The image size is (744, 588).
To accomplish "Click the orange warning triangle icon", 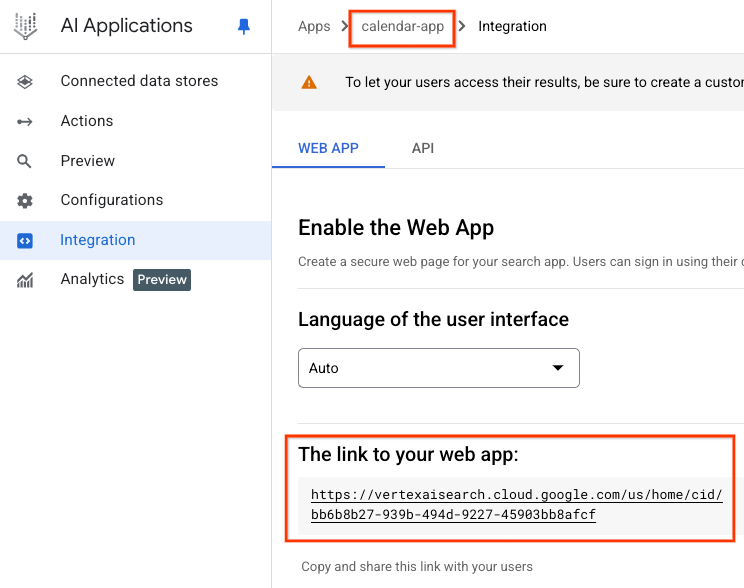I will (310, 82).
